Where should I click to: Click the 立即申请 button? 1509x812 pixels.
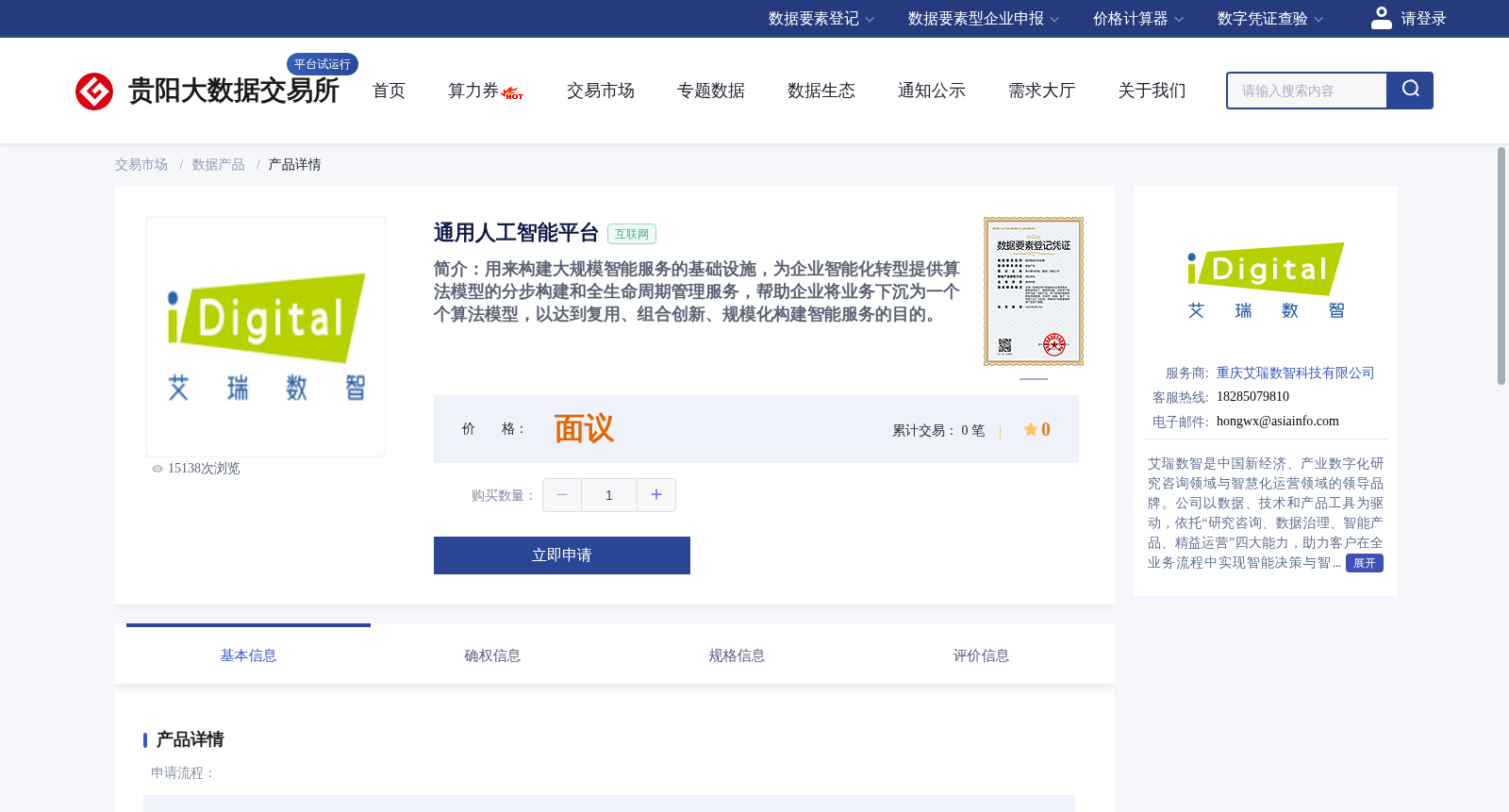point(562,555)
